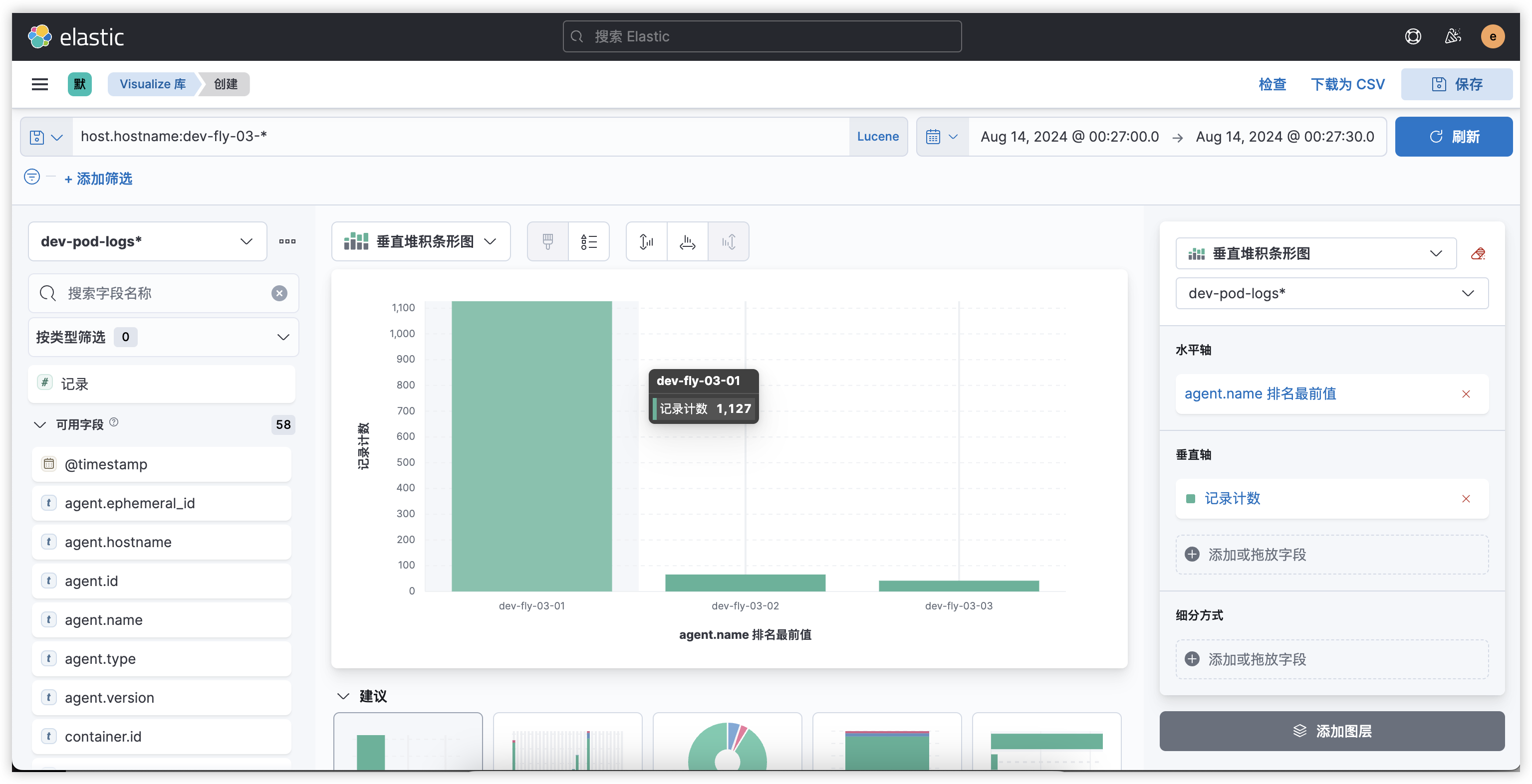Viewport: 1532px width, 784px height.
Task: Clear the field name search box
Action: [279, 293]
